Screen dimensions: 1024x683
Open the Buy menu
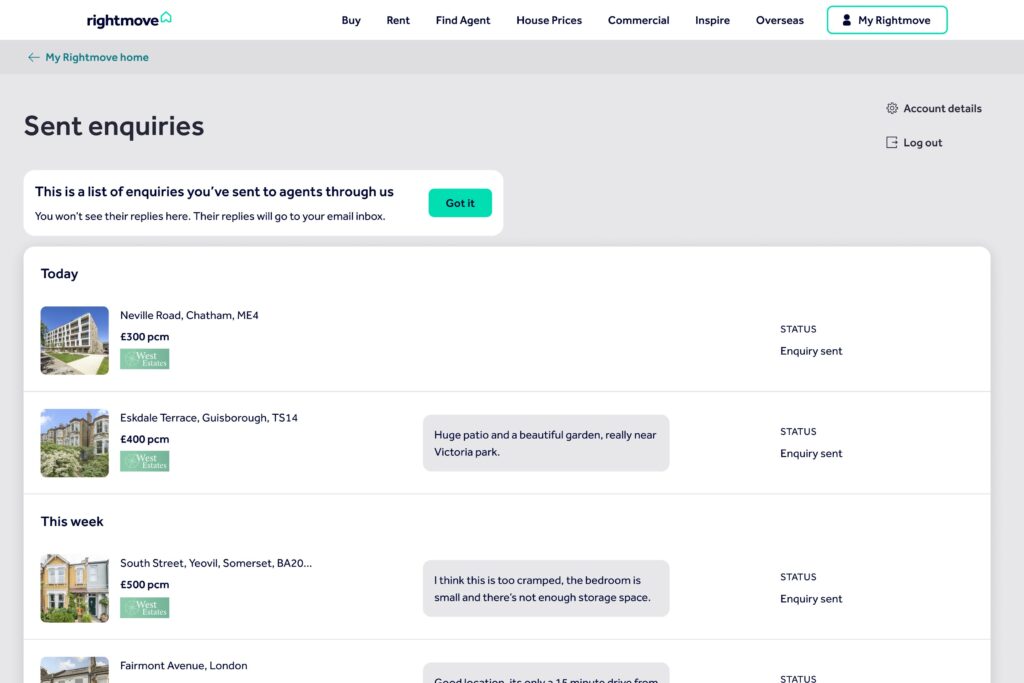click(x=351, y=20)
